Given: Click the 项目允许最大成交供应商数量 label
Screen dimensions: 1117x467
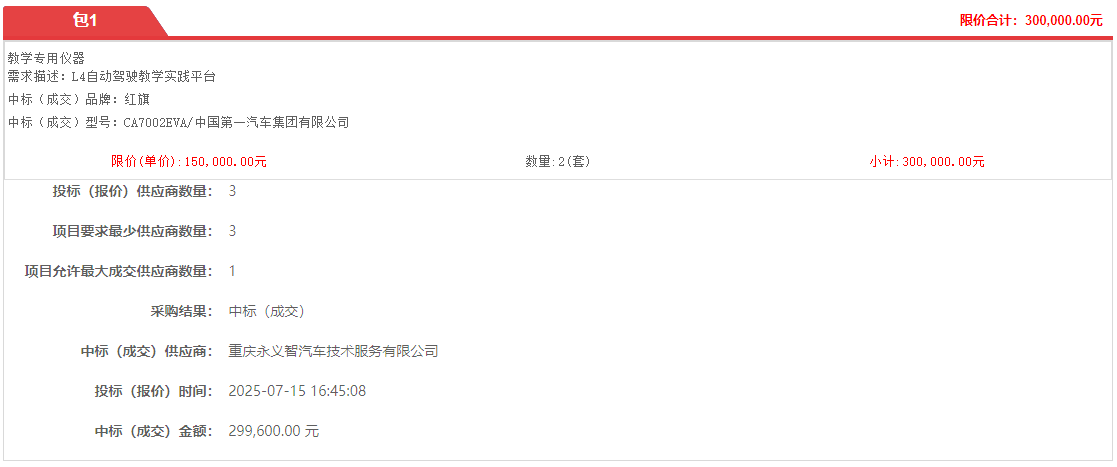Looking at the screenshot, I should point(119,271).
